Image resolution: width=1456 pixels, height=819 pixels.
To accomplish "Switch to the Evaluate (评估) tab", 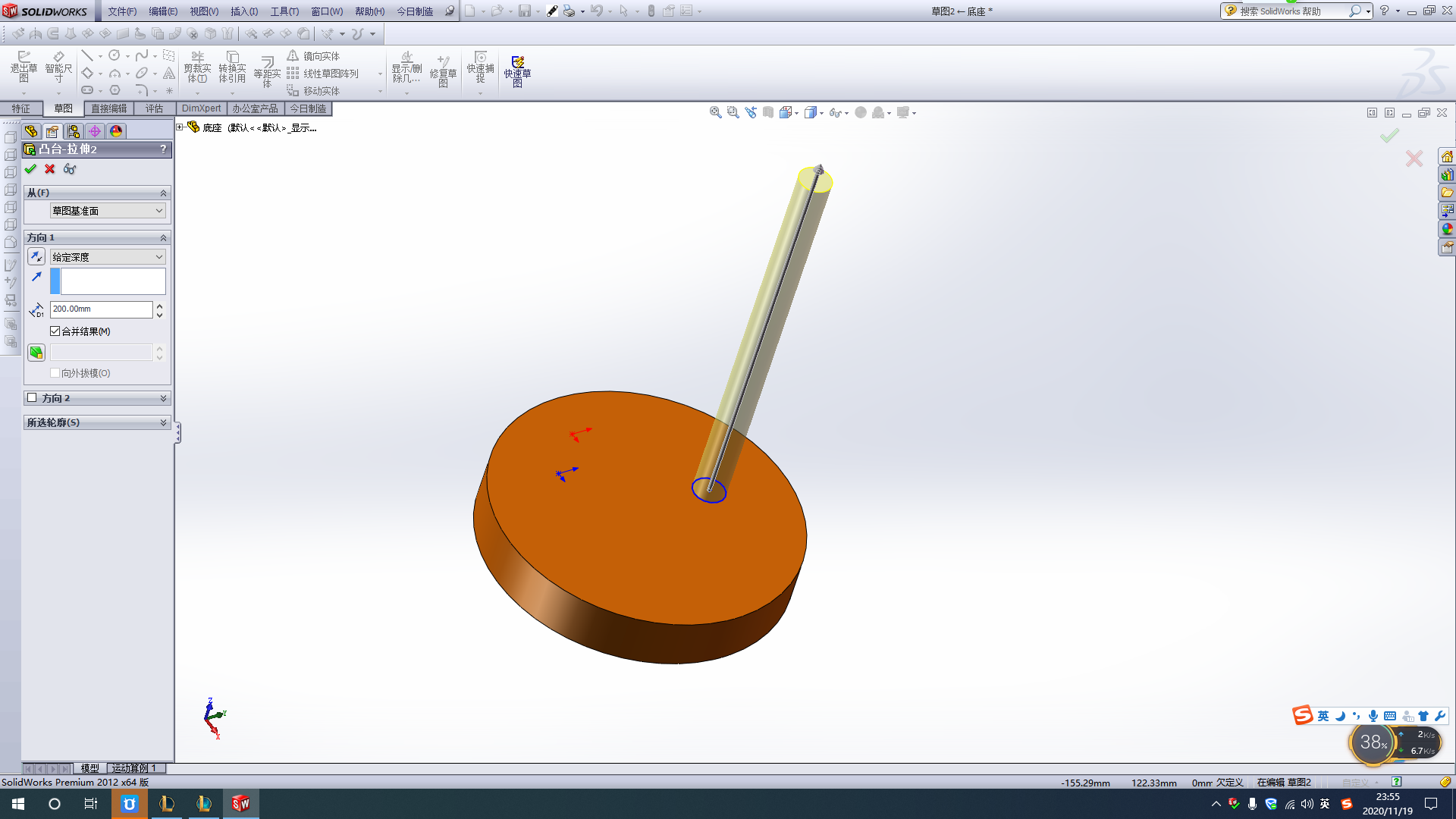I will tap(155, 108).
